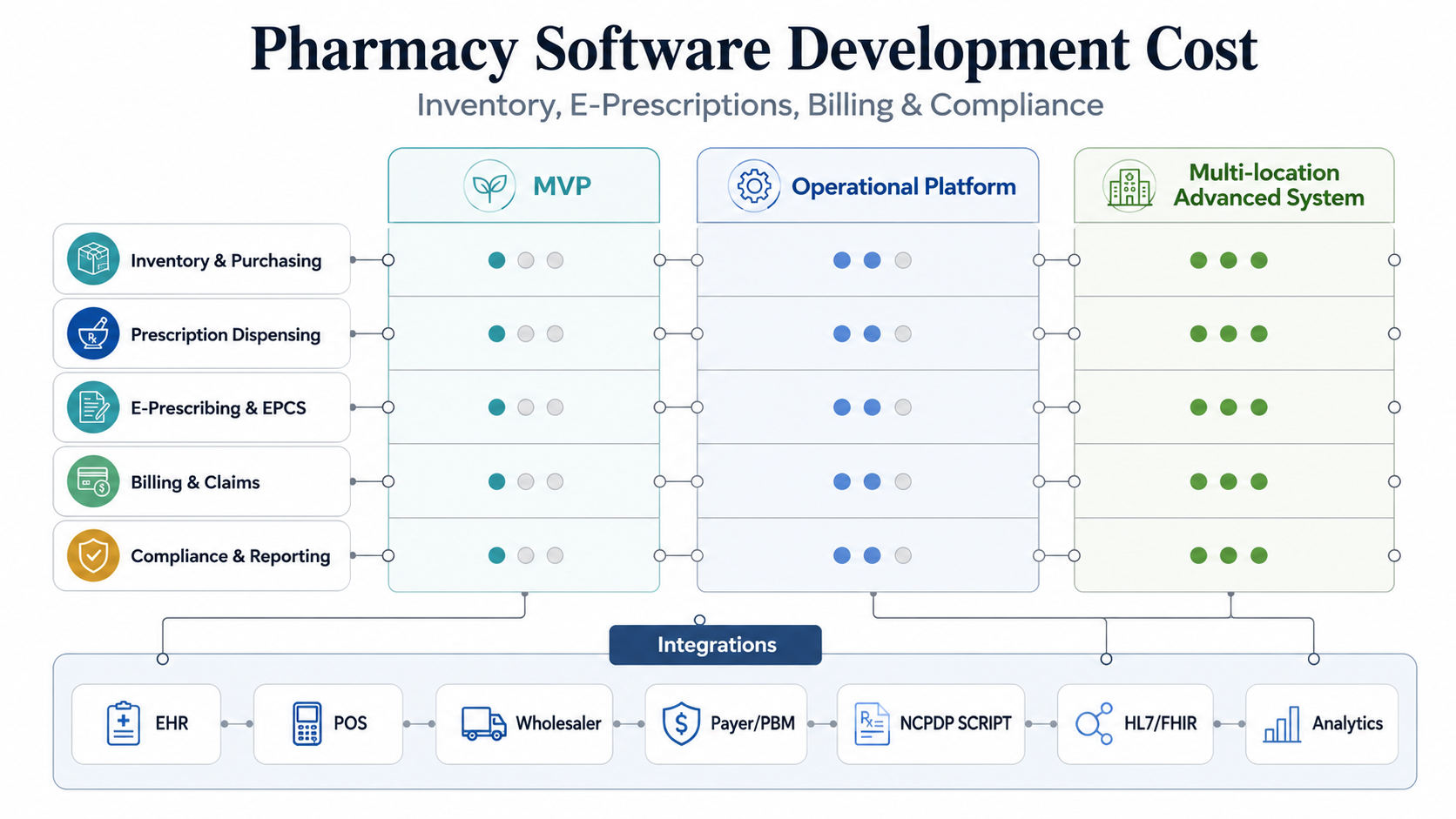Screen dimensions: 1456x819
Task: Click the Inventory & Purchasing box icon
Action: pyautogui.click(x=93, y=259)
